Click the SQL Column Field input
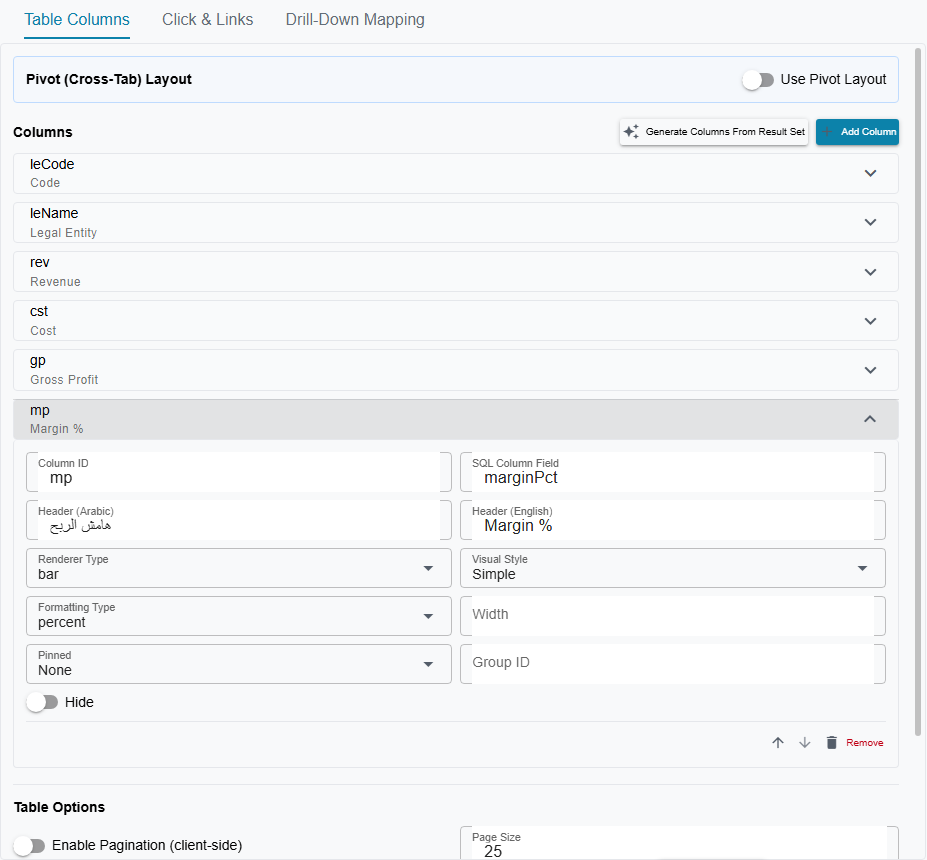Viewport: 927px width, 860px height. pos(673,472)
